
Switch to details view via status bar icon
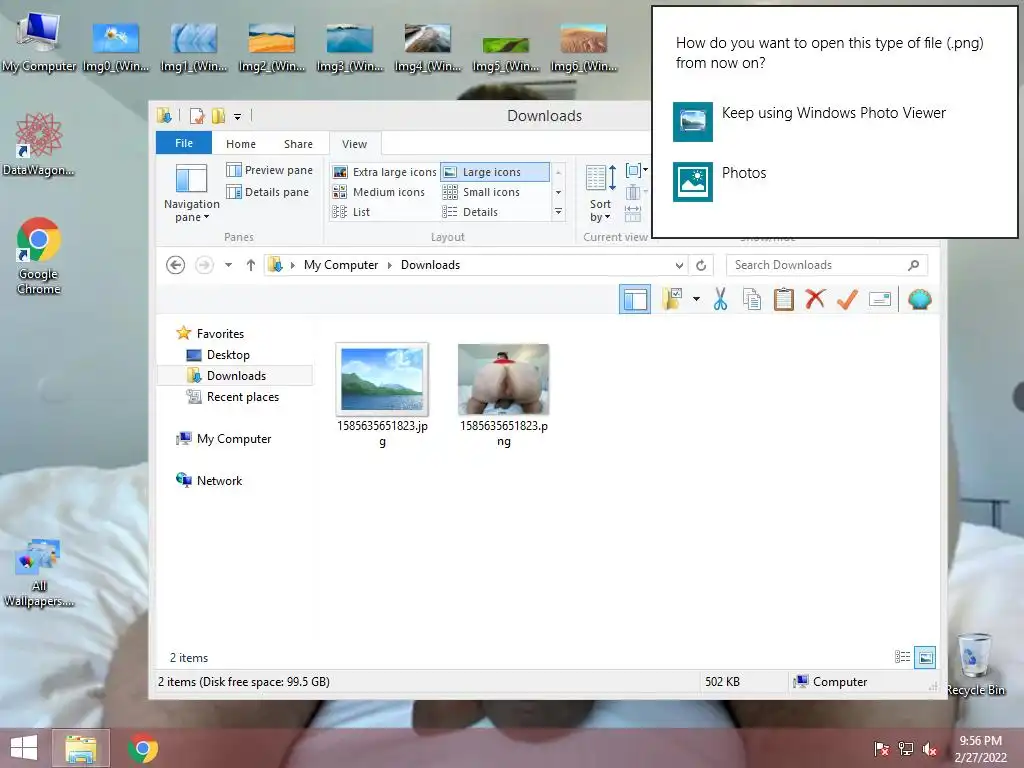pyautogui.click(x=902, y=657)
